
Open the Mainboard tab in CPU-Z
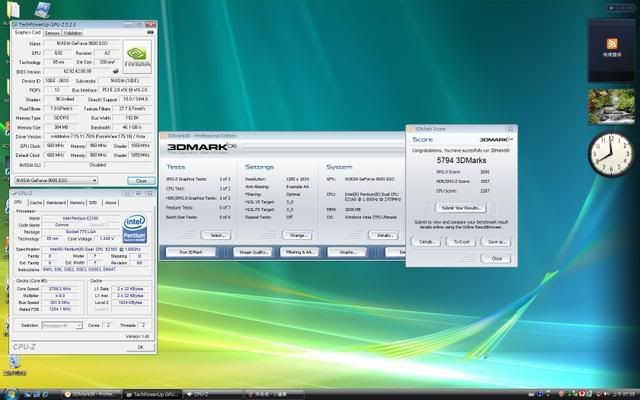56,203
